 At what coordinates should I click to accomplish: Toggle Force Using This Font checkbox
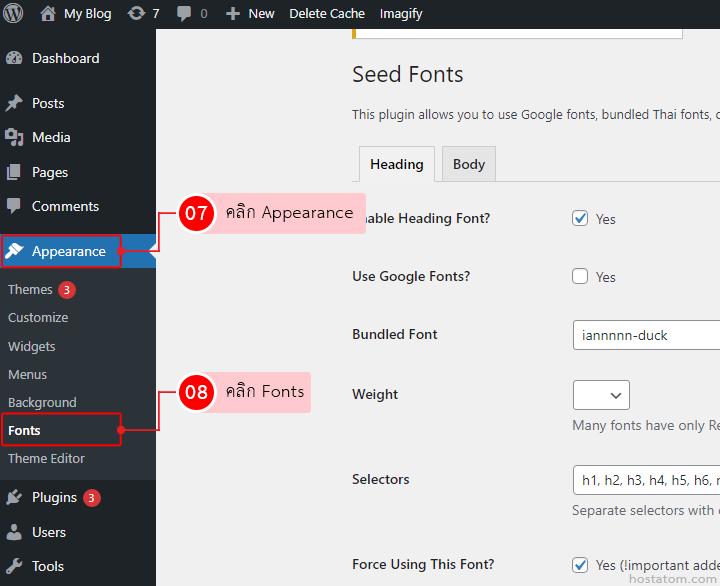coord(580,564)
